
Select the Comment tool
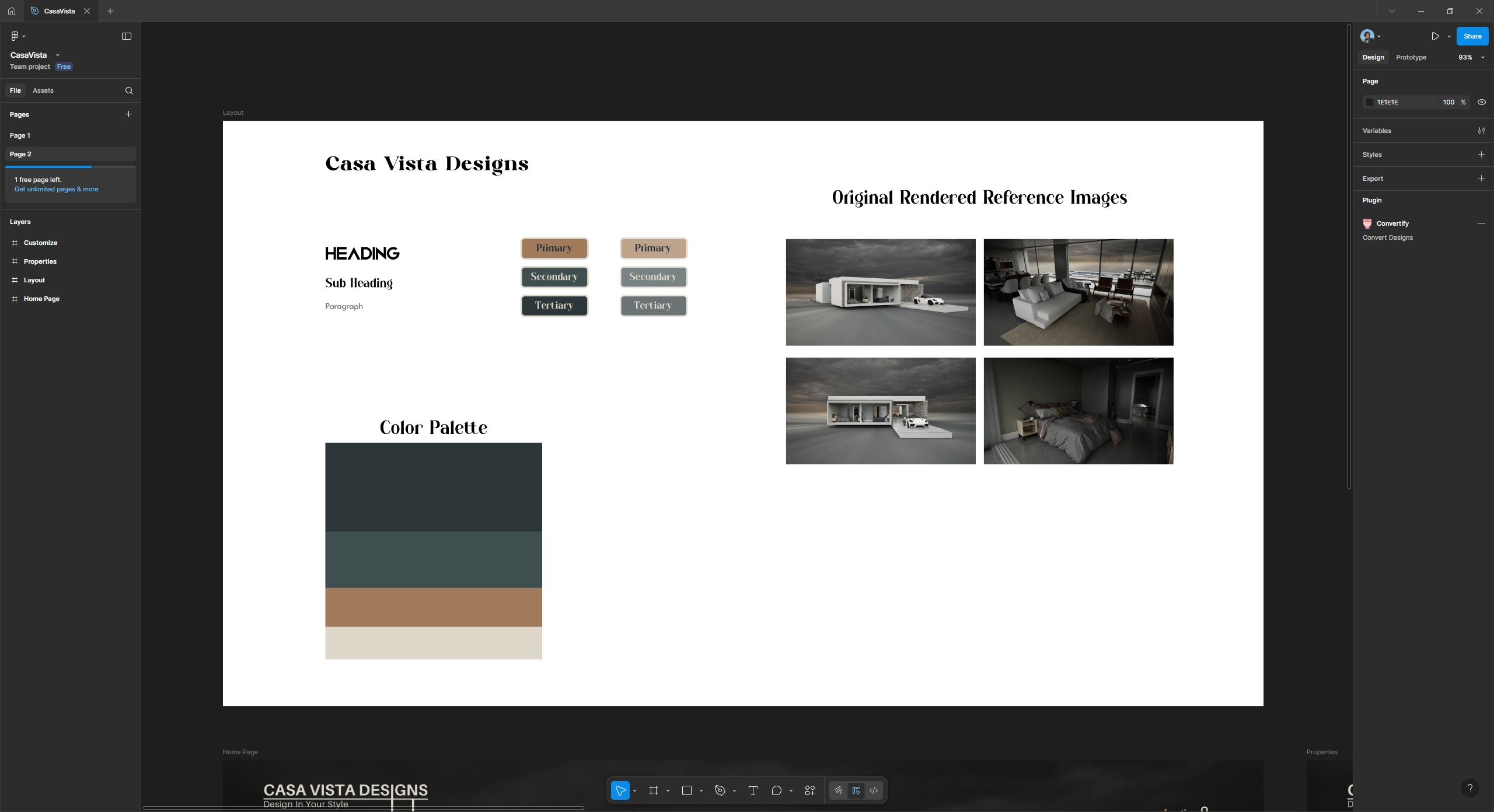[x=776, y=790]
